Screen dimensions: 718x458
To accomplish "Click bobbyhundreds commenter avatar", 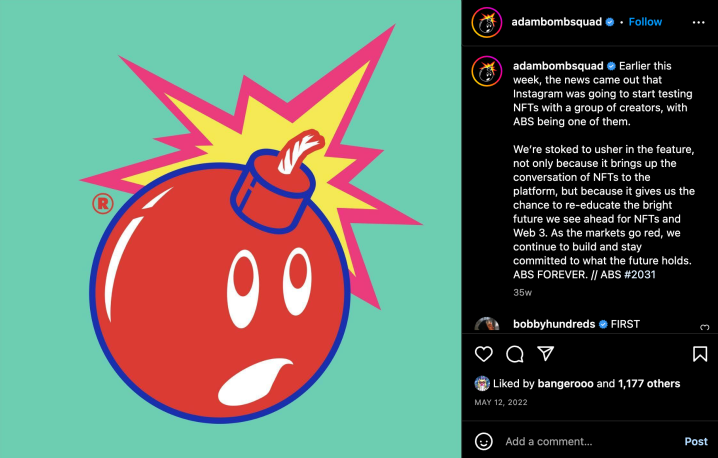I will [x=487, y=324].
